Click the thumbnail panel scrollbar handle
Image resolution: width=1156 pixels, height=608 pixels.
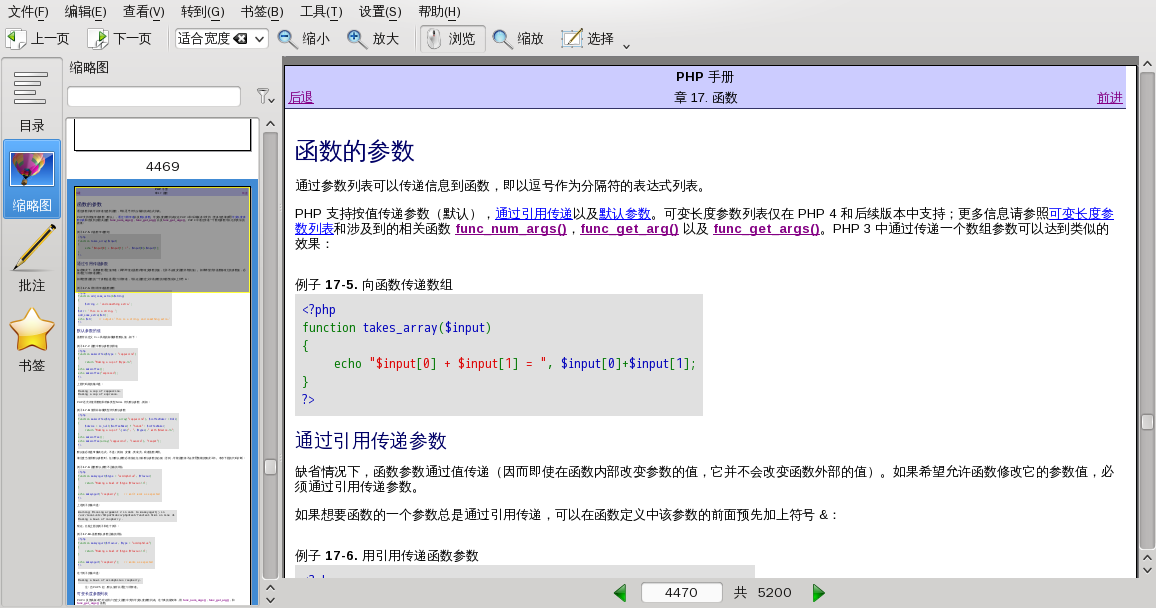coord(271,467)
